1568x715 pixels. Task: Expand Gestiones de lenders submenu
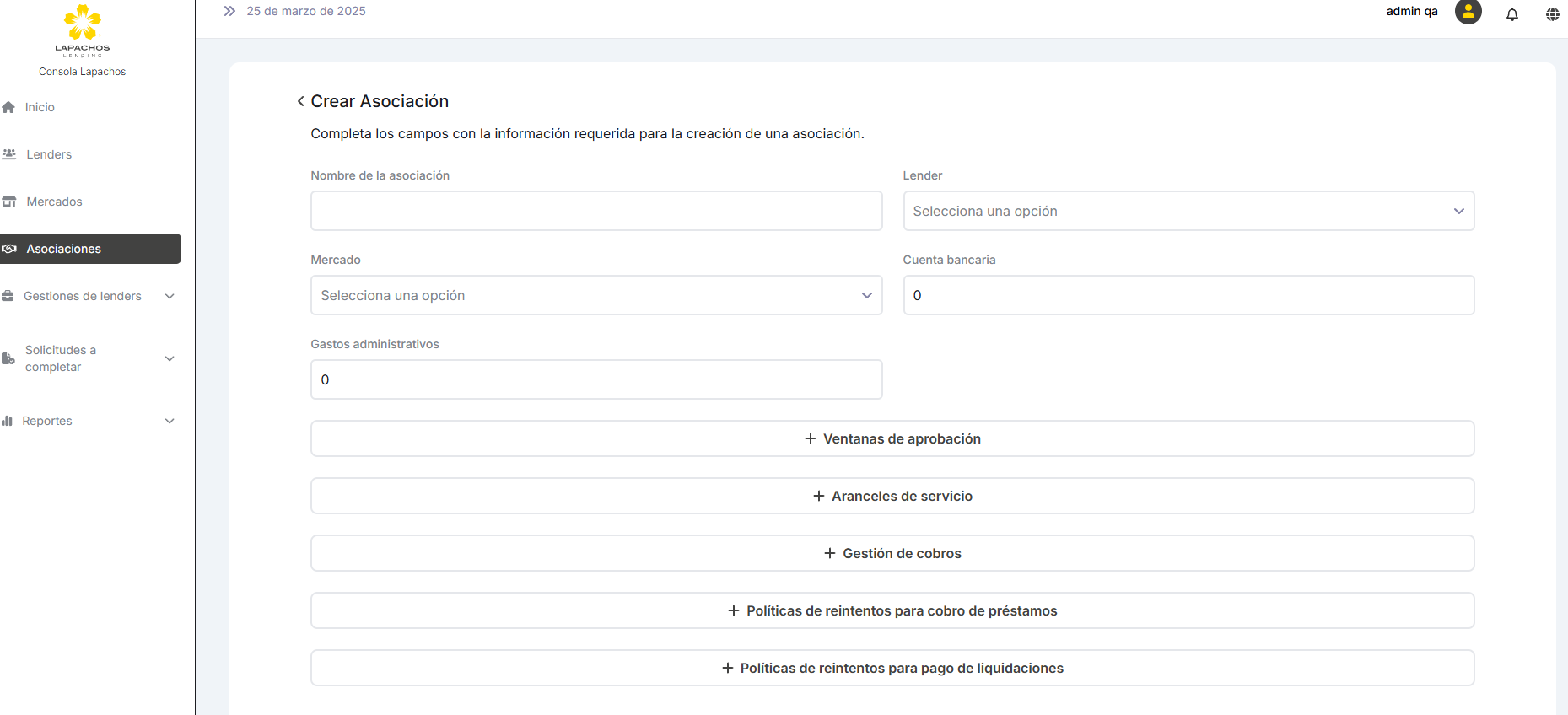click(169, 296)
